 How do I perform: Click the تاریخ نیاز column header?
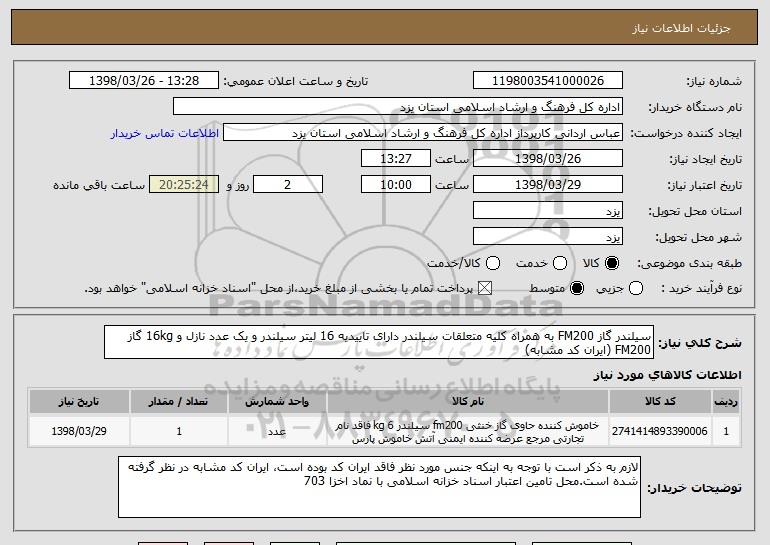pos(79,402)
